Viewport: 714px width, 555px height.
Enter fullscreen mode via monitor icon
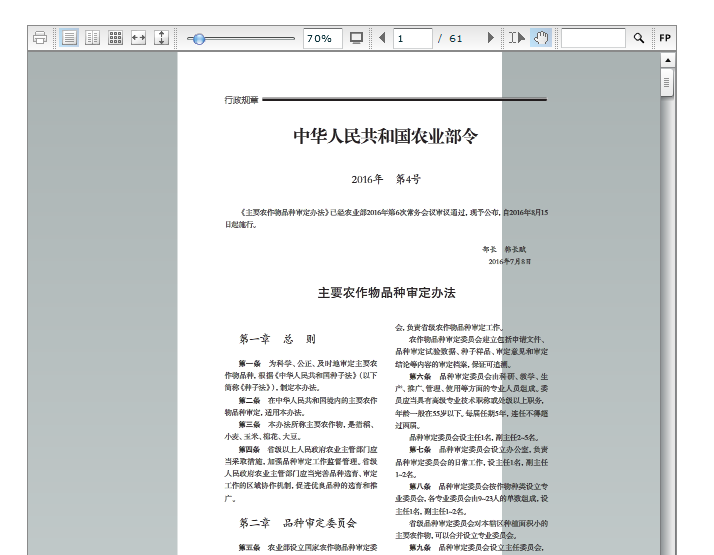tap(356, 38)
